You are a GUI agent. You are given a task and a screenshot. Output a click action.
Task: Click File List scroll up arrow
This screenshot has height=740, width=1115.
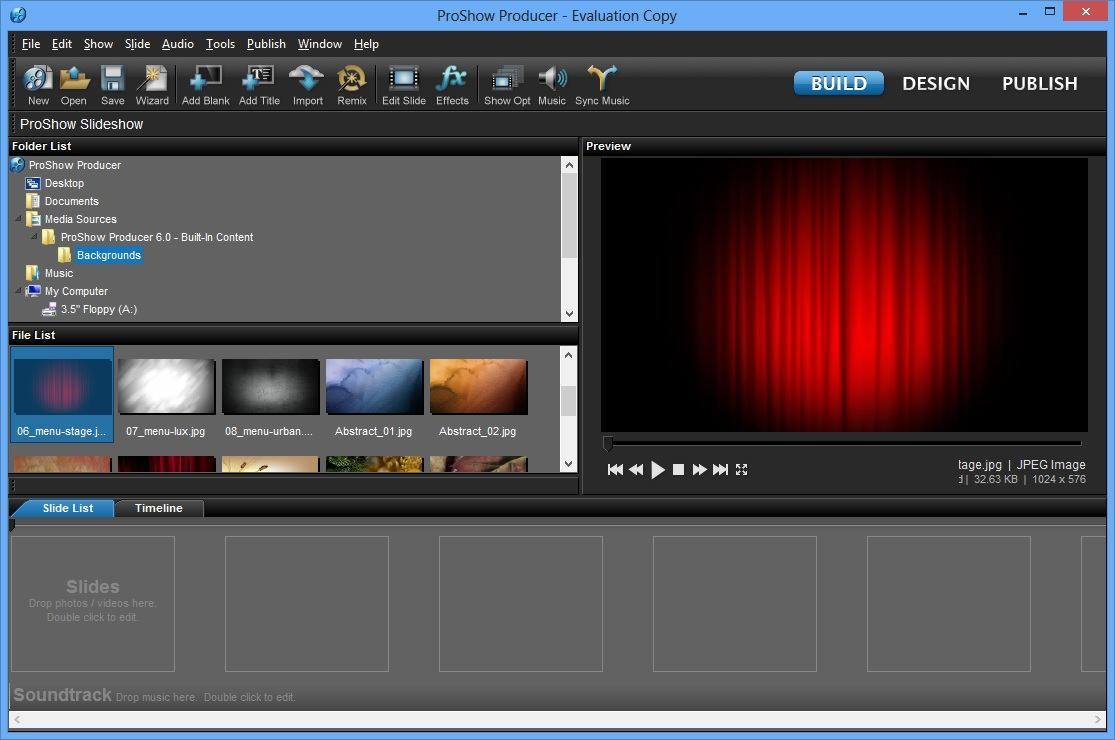tap(568, 354)
